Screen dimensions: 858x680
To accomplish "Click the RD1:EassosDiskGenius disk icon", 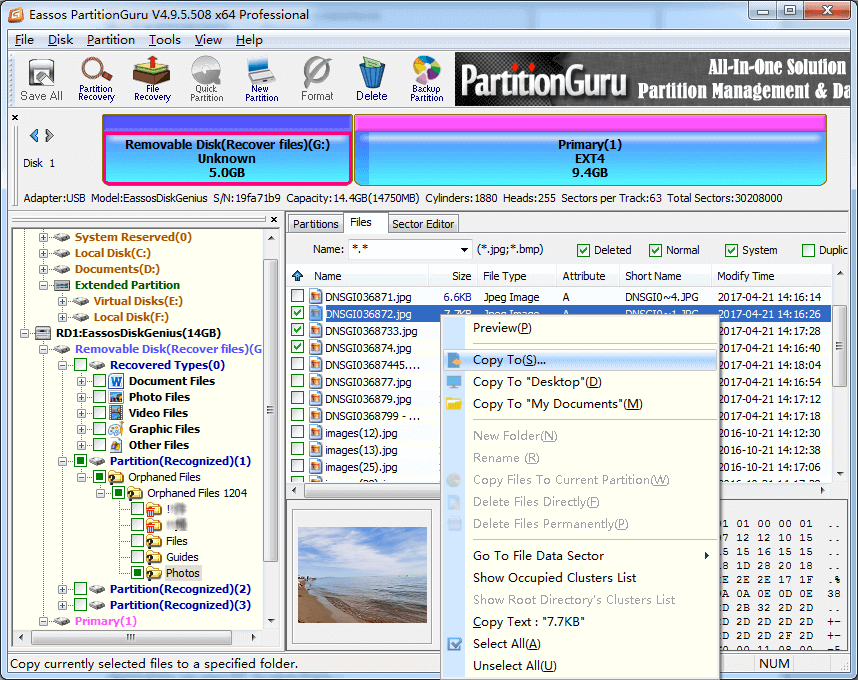I will (43, 333).
